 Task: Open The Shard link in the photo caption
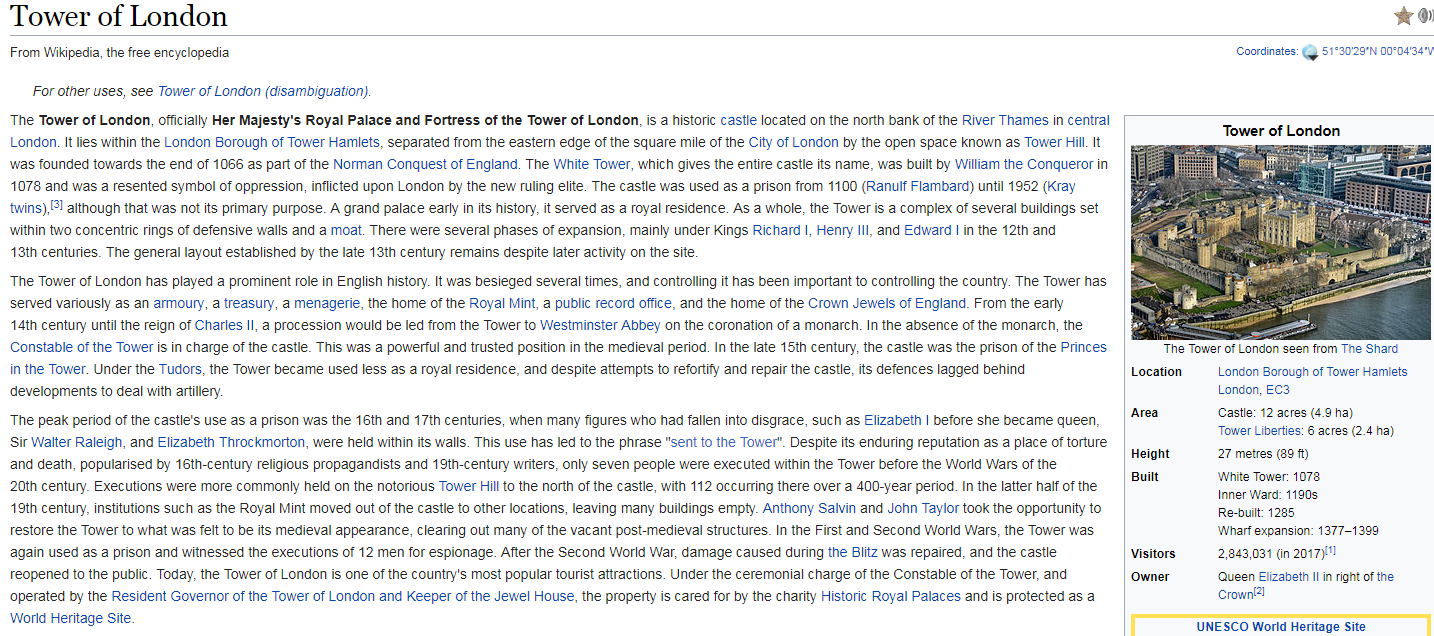coord(1369,349)
